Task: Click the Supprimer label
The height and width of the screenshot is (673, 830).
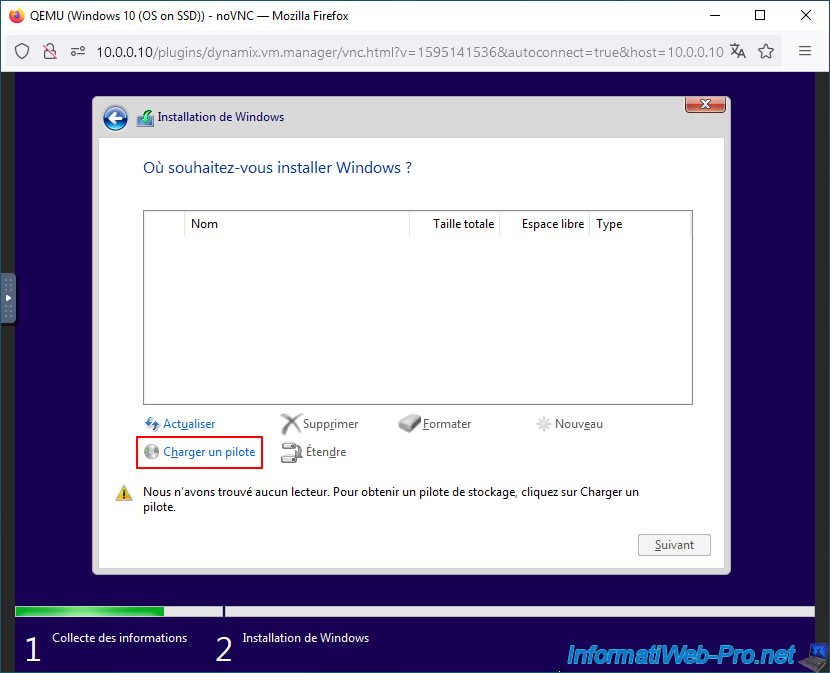Action: point(330,424)
